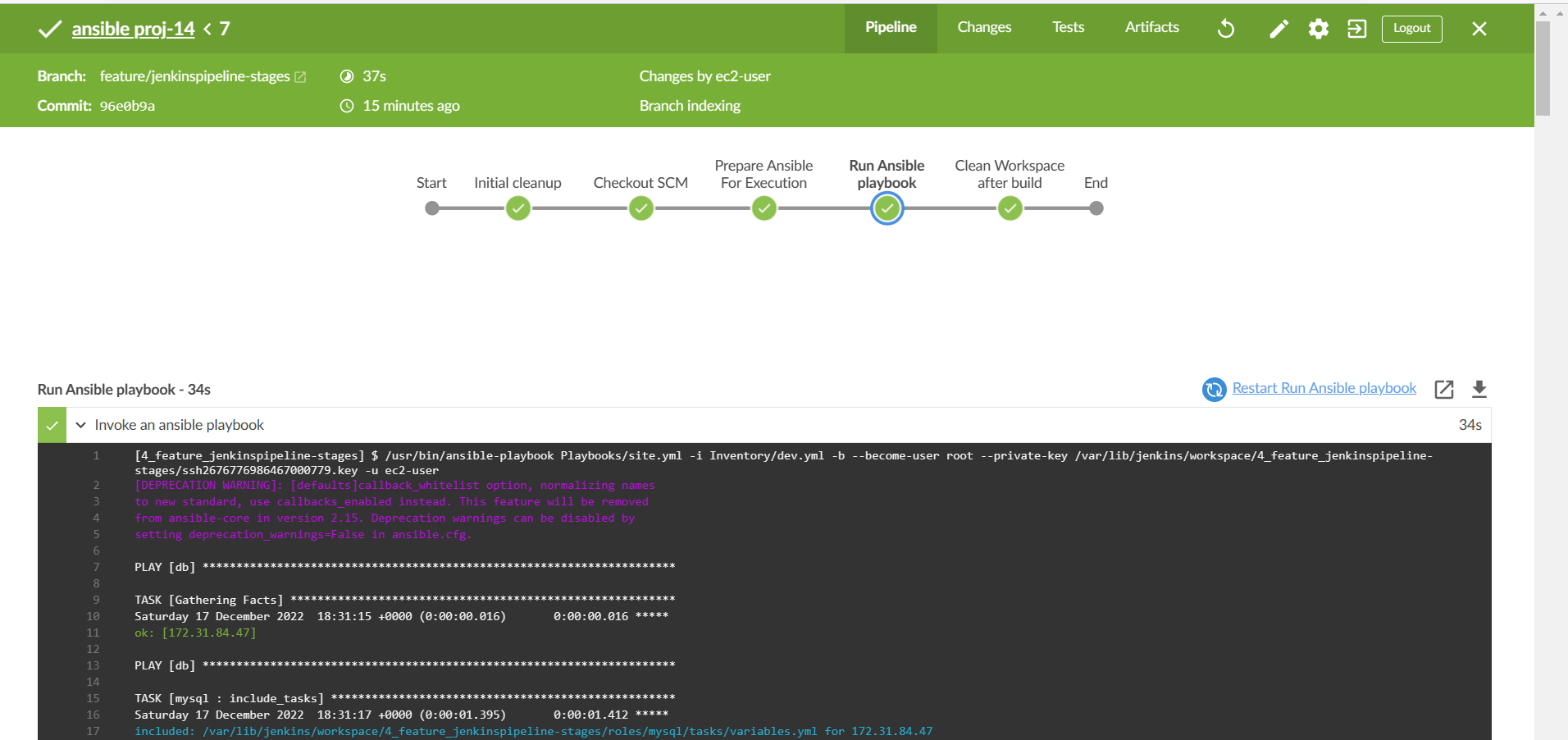Click the download log icon

[1479, 389]
